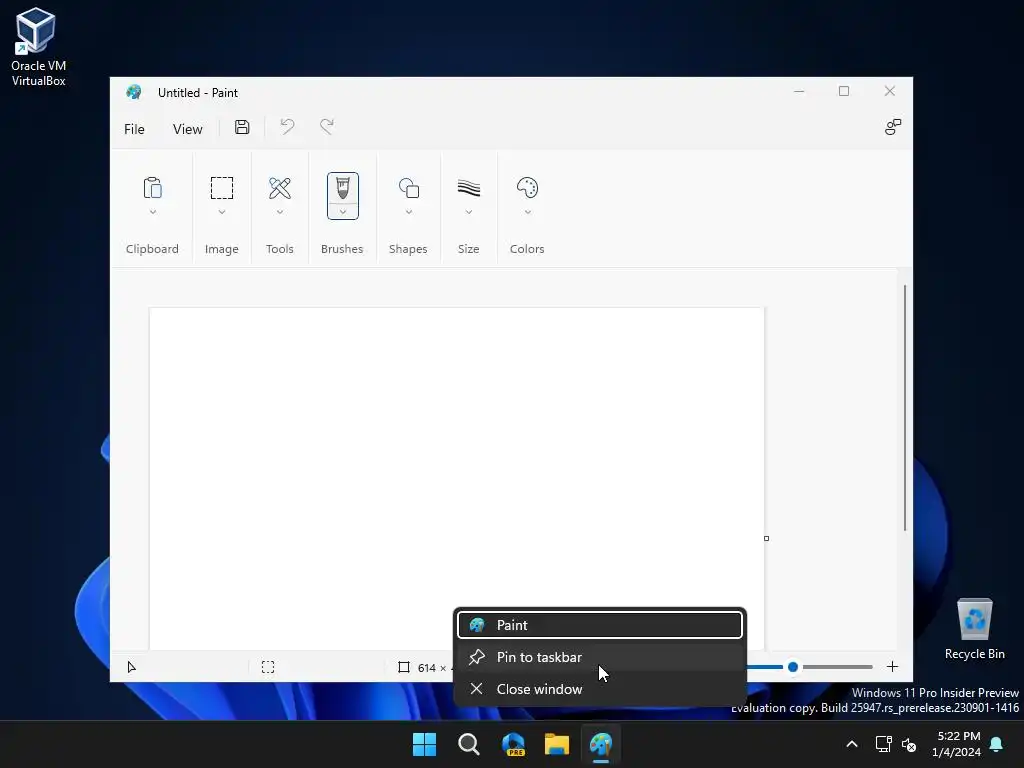The image size is (1024, 768).
Task: Click the Redo arrow icon
Action: (327, 127)
